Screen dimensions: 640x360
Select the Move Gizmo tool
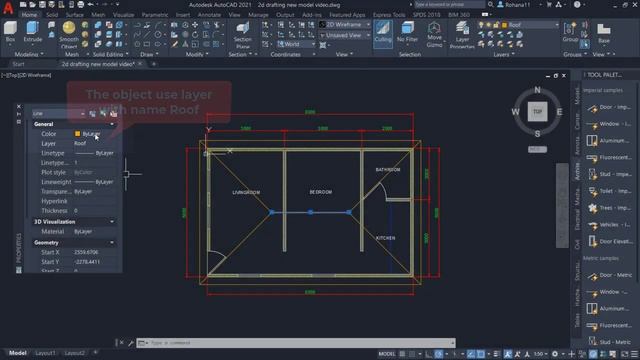434,34
